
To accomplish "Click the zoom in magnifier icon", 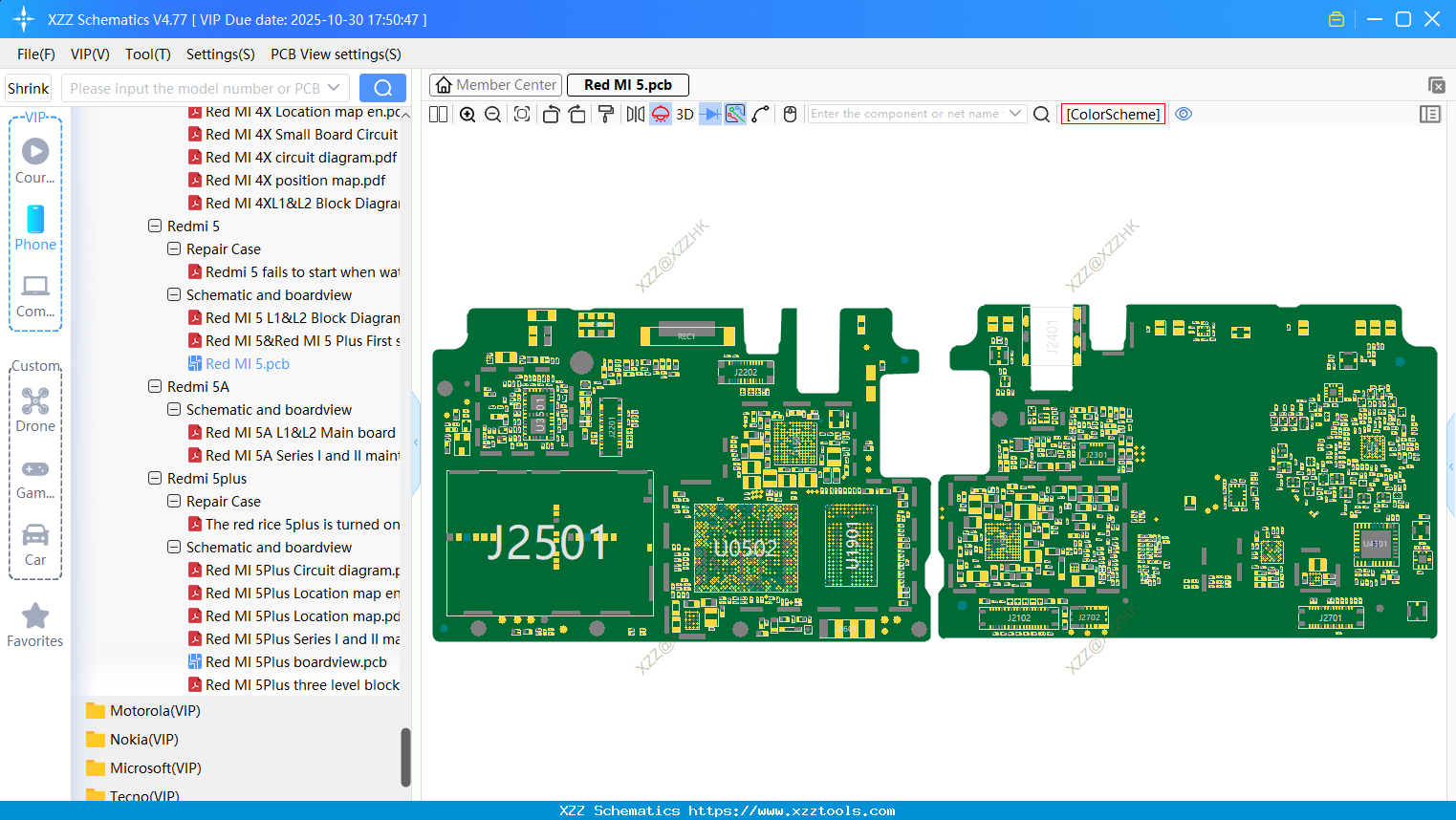I will (x=467, y=115).
